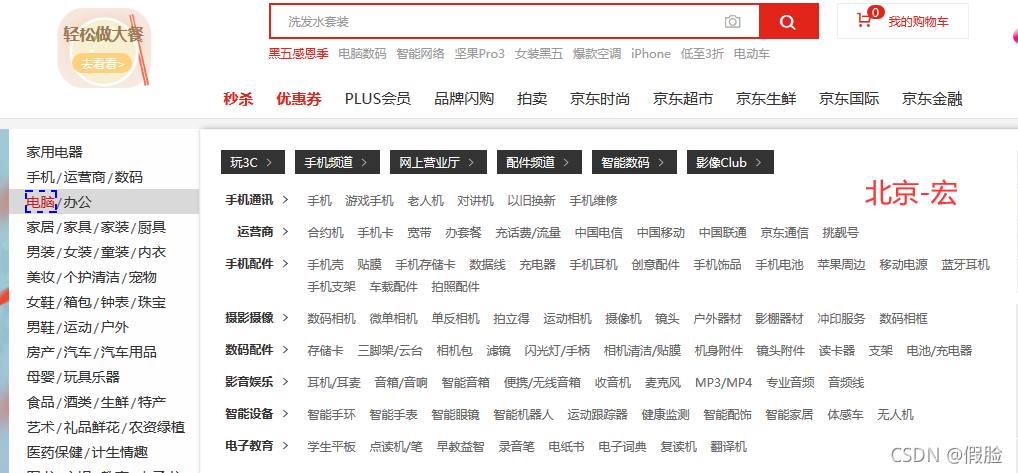Select 医药保健 category in sidebar
Screen dimensions: 1018x473
coord(55,452)
